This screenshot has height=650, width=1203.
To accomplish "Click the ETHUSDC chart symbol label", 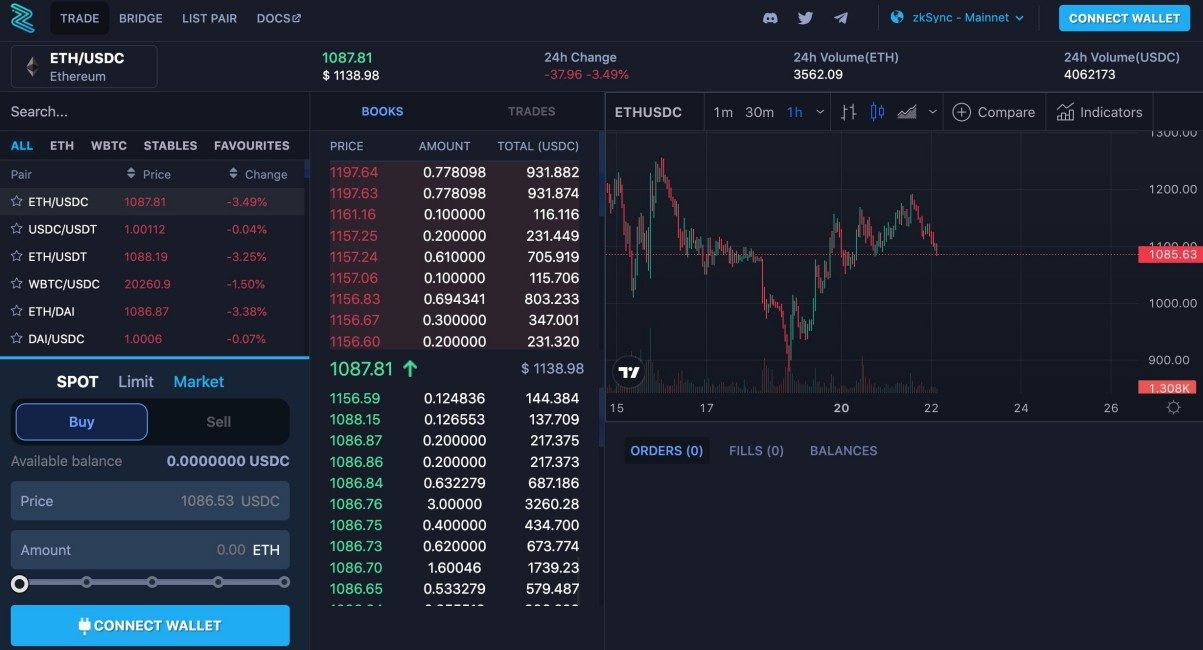I will click(648, 112).
